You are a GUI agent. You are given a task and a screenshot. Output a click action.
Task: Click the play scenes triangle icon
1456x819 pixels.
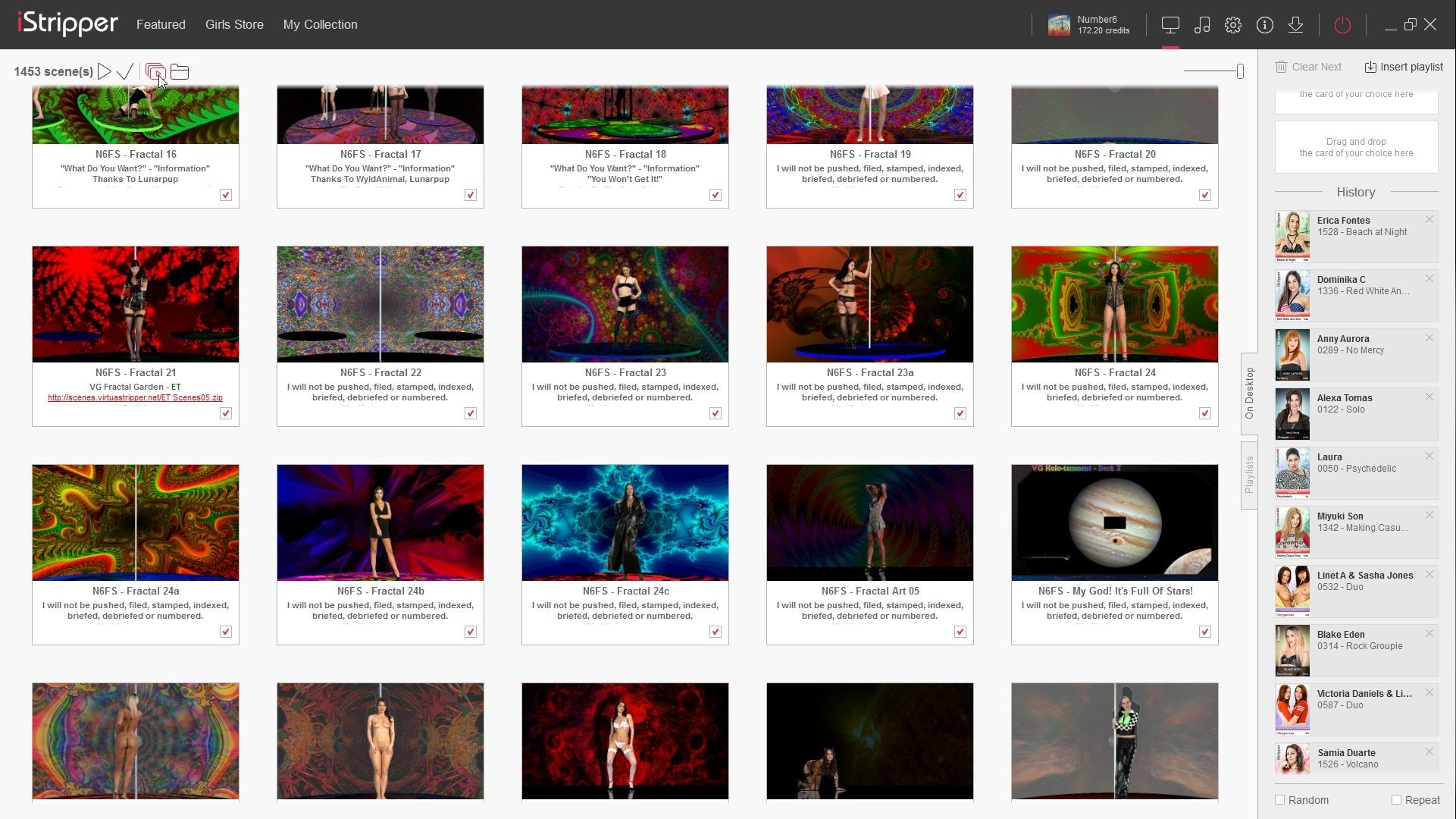click(105, 71)
